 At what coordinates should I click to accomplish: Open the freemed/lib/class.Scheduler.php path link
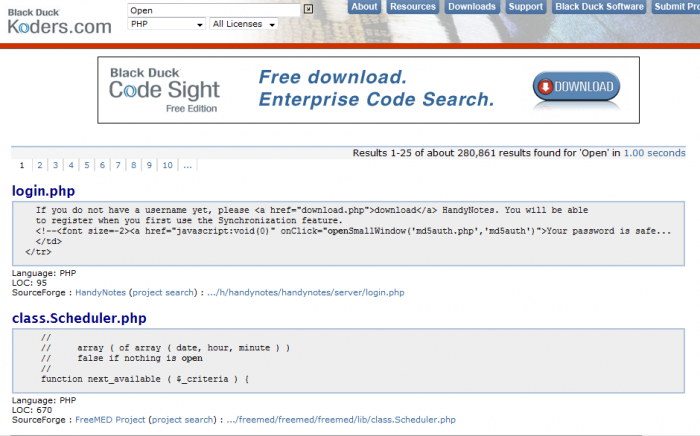(341, 420)
